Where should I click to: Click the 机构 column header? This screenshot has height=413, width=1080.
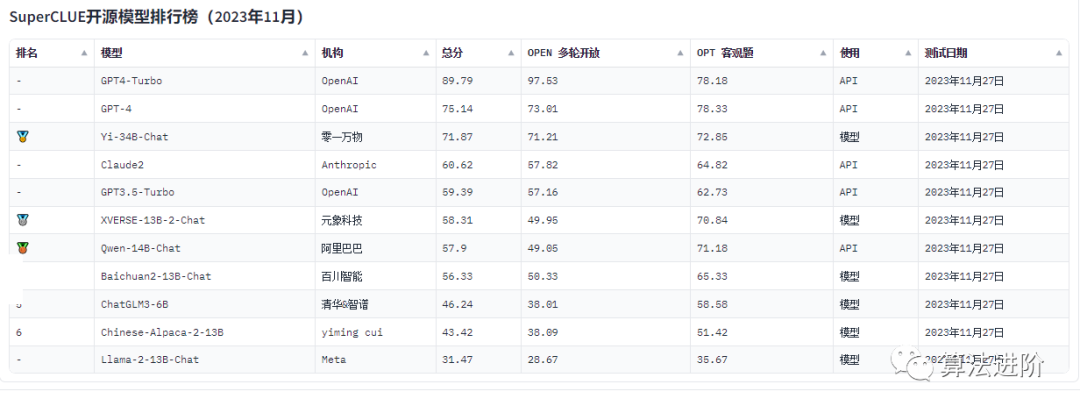[375, 53]
